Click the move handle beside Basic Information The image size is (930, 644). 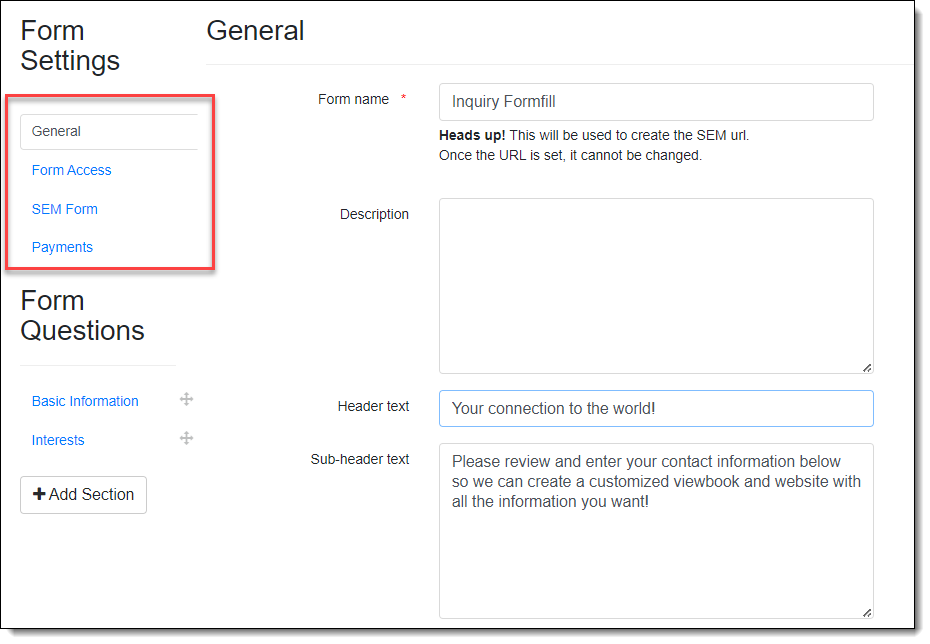(186, 400)
